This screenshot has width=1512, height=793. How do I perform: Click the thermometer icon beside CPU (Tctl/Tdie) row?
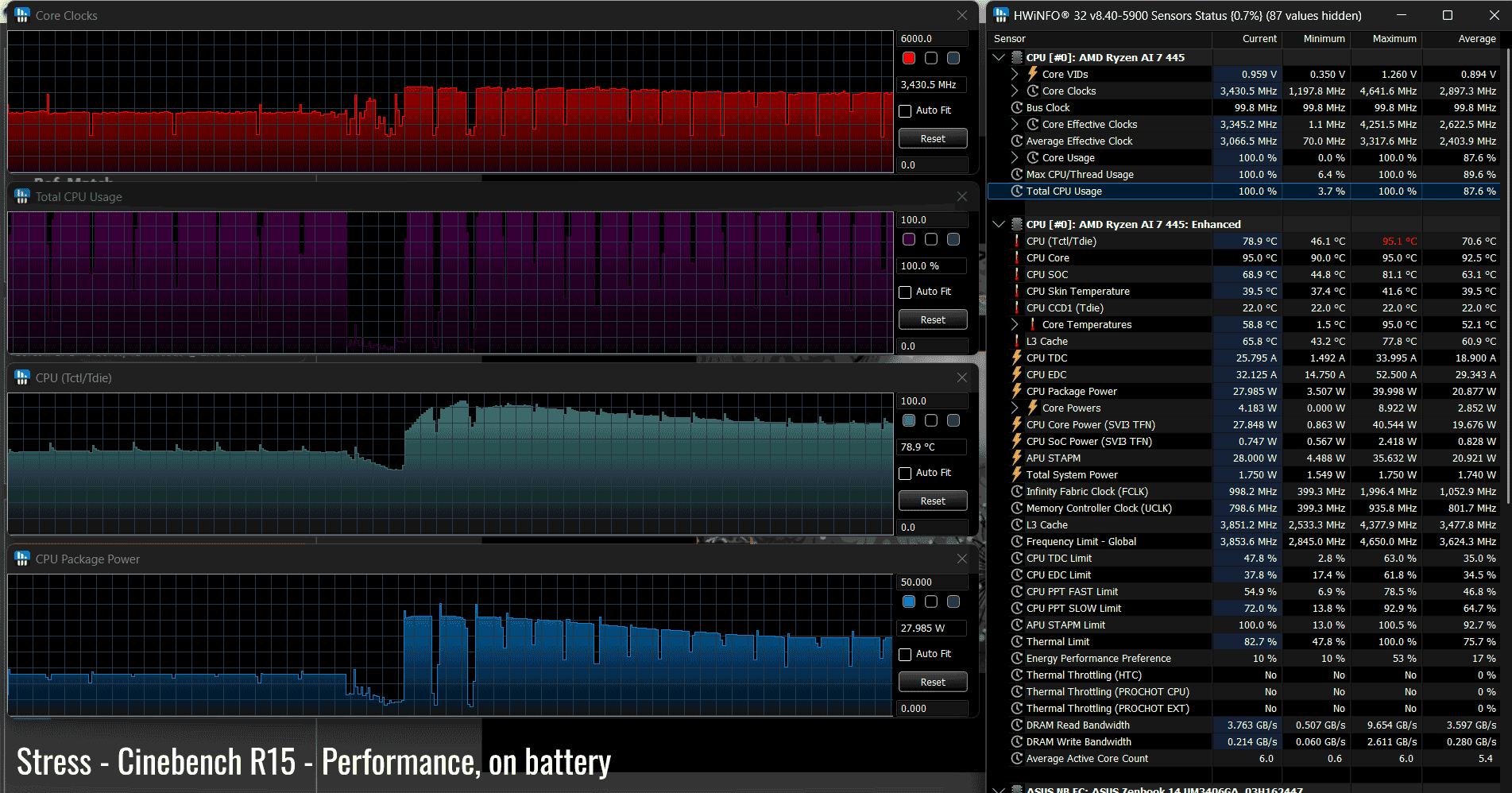point(1017,241)
